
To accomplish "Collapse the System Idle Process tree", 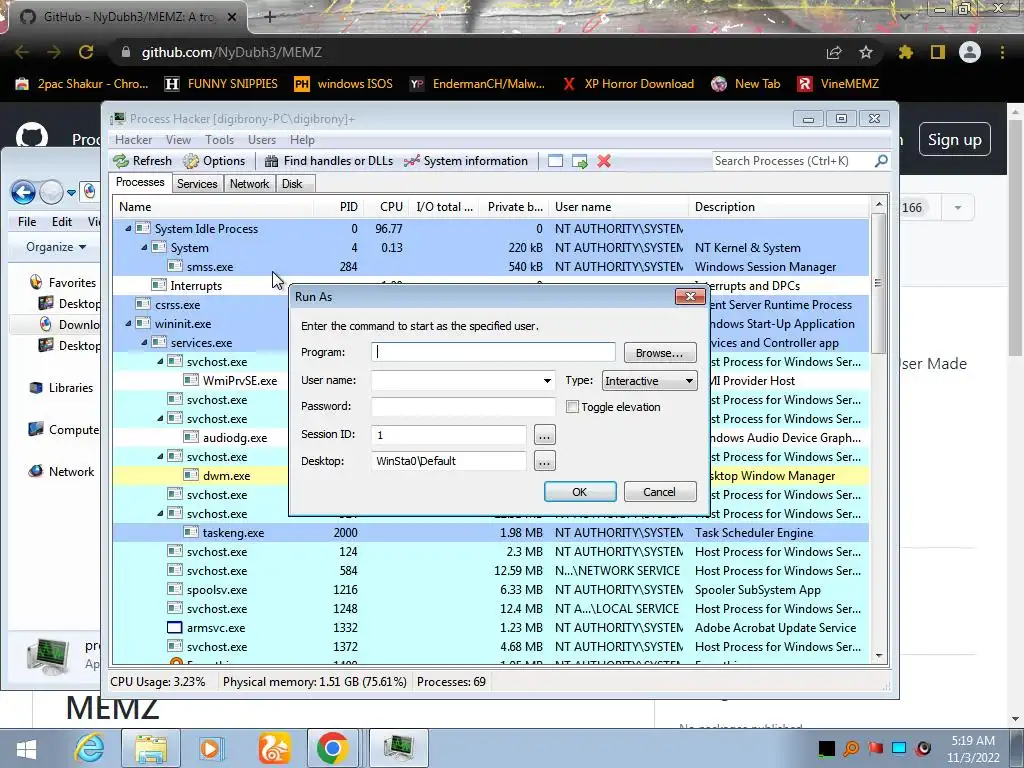I will pos(128,229).
